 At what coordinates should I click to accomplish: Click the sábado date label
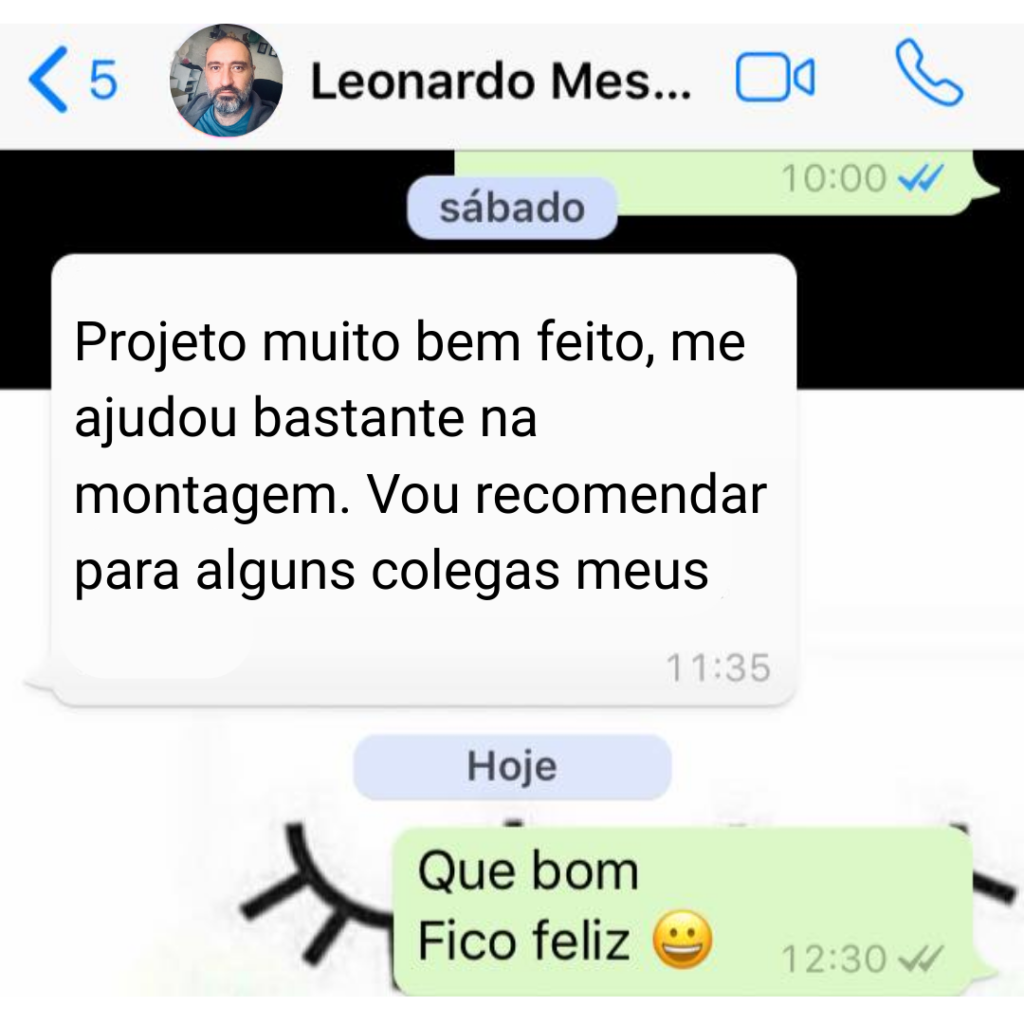tap(512, 208)
